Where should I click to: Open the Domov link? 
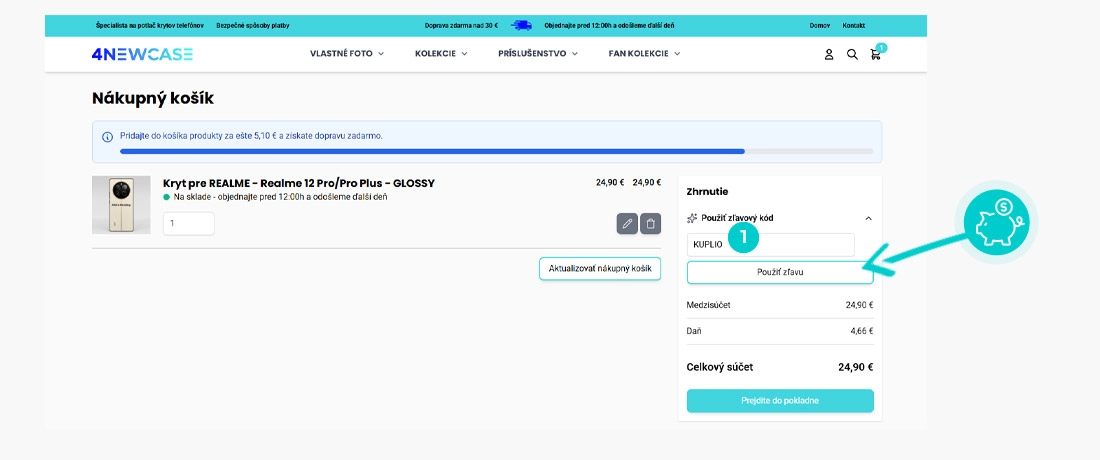tap(819, 25)
